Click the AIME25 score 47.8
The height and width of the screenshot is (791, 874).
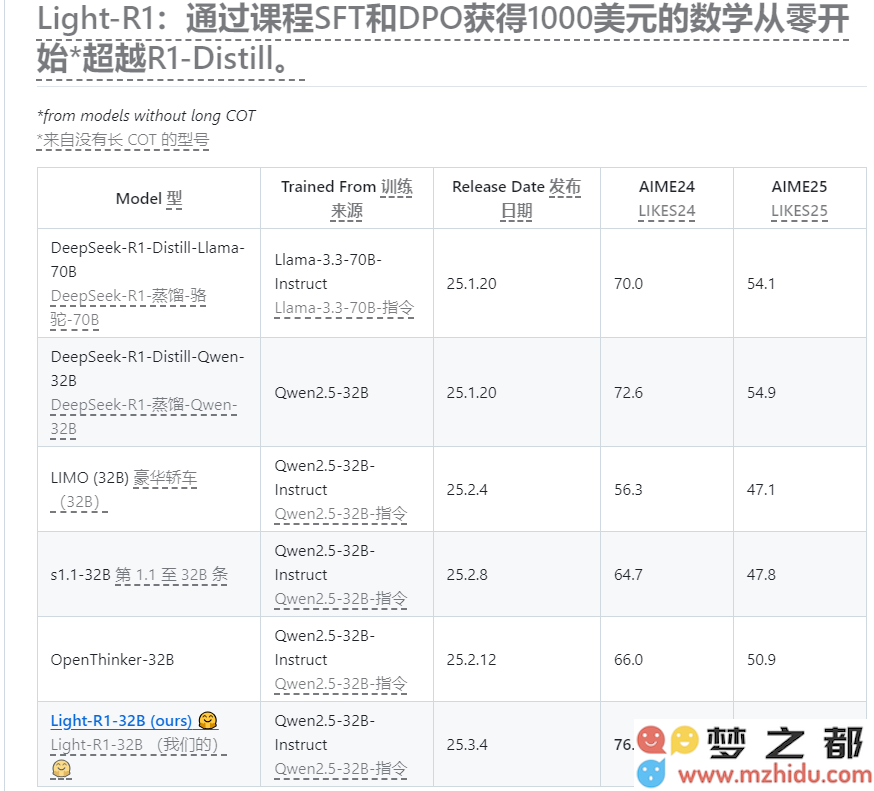click(x=761, y=575)
